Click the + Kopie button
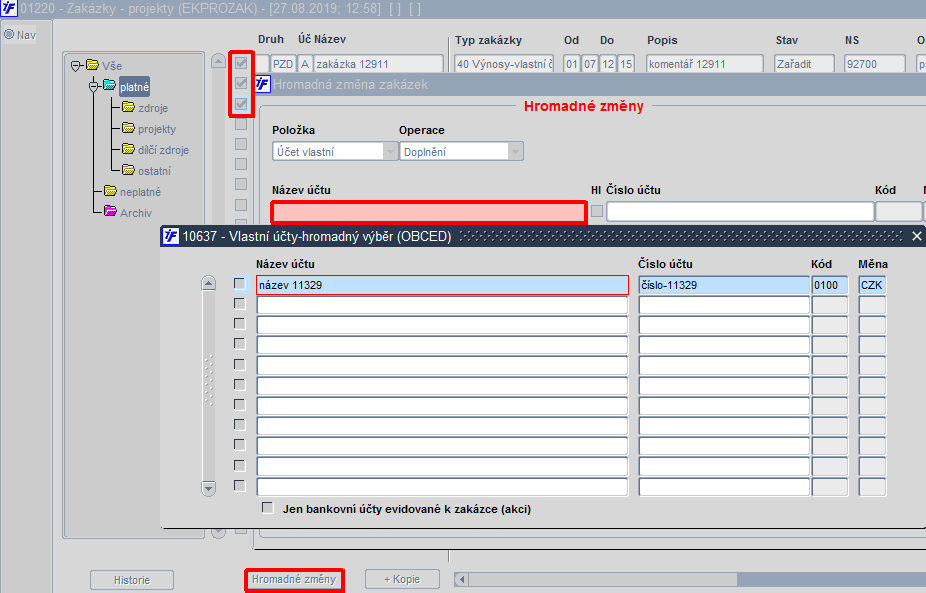The image size is (926, 593). (402, 579)
